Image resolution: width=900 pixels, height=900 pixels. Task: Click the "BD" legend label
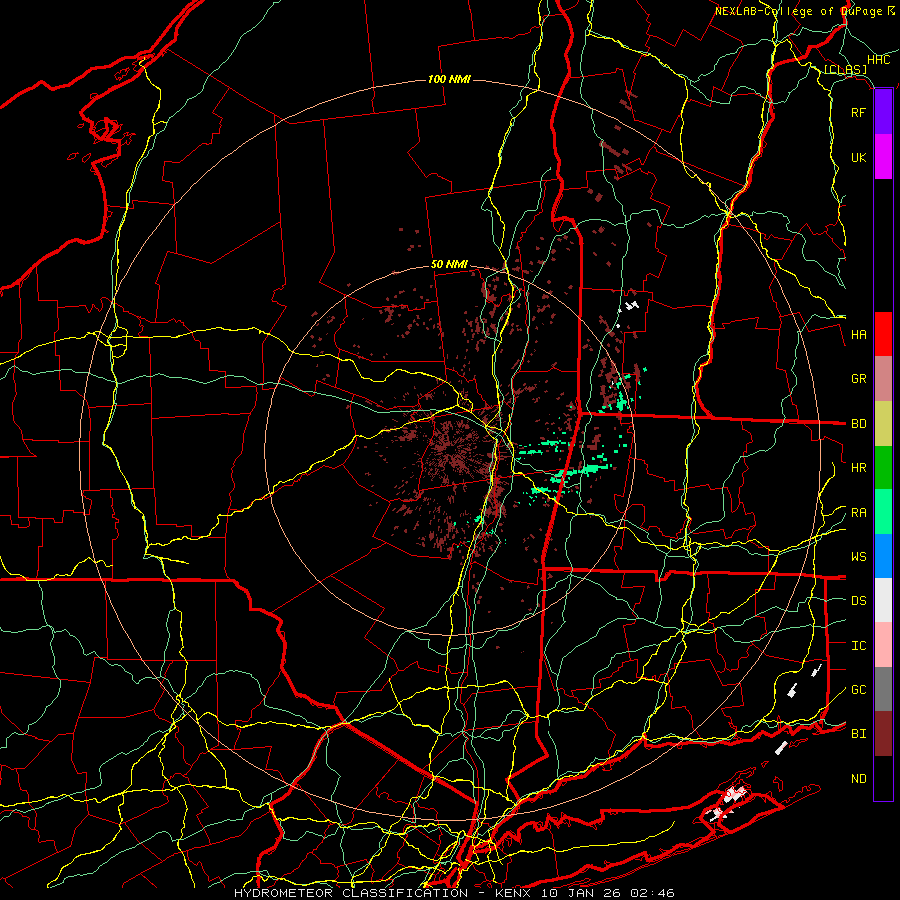click(859, 424)
